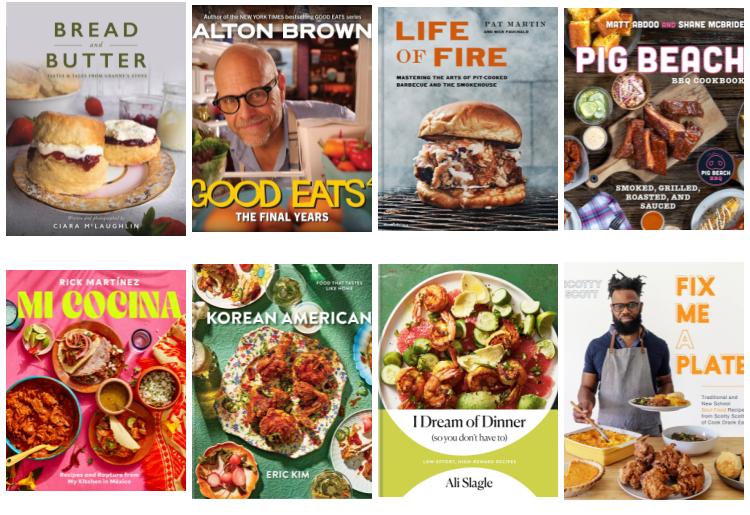Select the Fix Me a Plate cover
This screenshot has height=515, width=750.
pos(654,381)
